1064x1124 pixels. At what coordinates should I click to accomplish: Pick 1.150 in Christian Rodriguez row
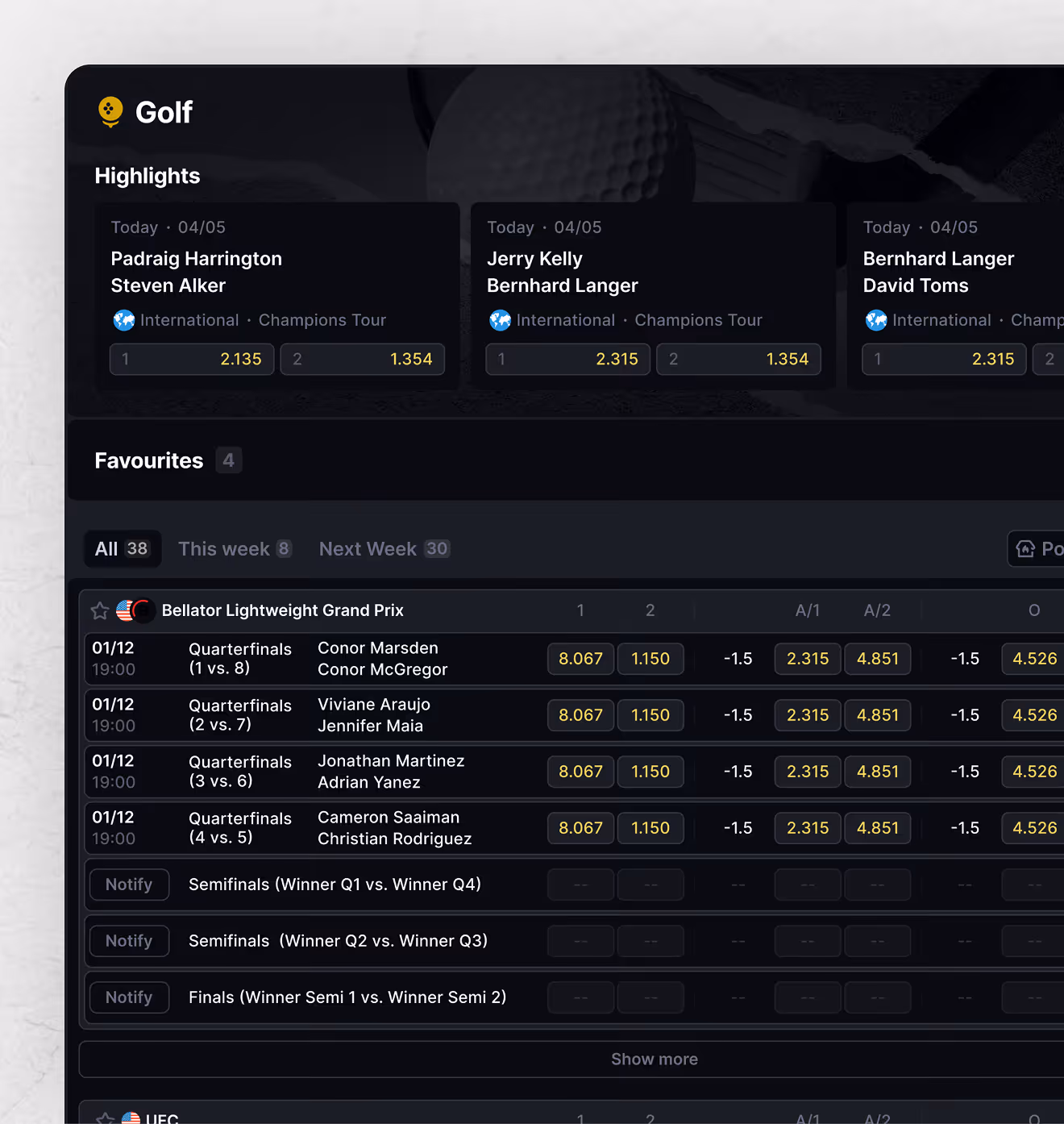coord(650,828)
